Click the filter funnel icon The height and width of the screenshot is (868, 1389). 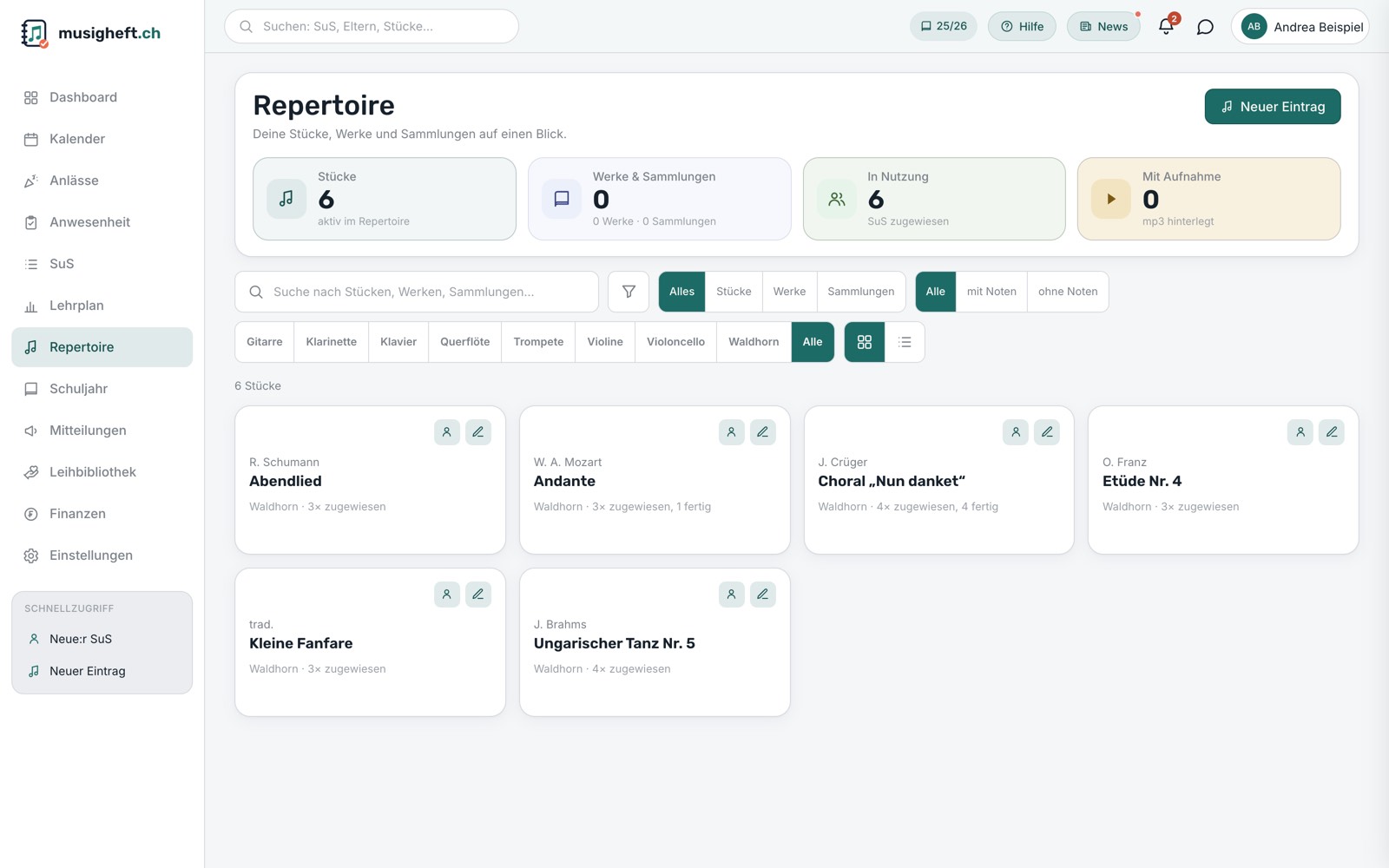pyautogui.click(x=629, y=292)
